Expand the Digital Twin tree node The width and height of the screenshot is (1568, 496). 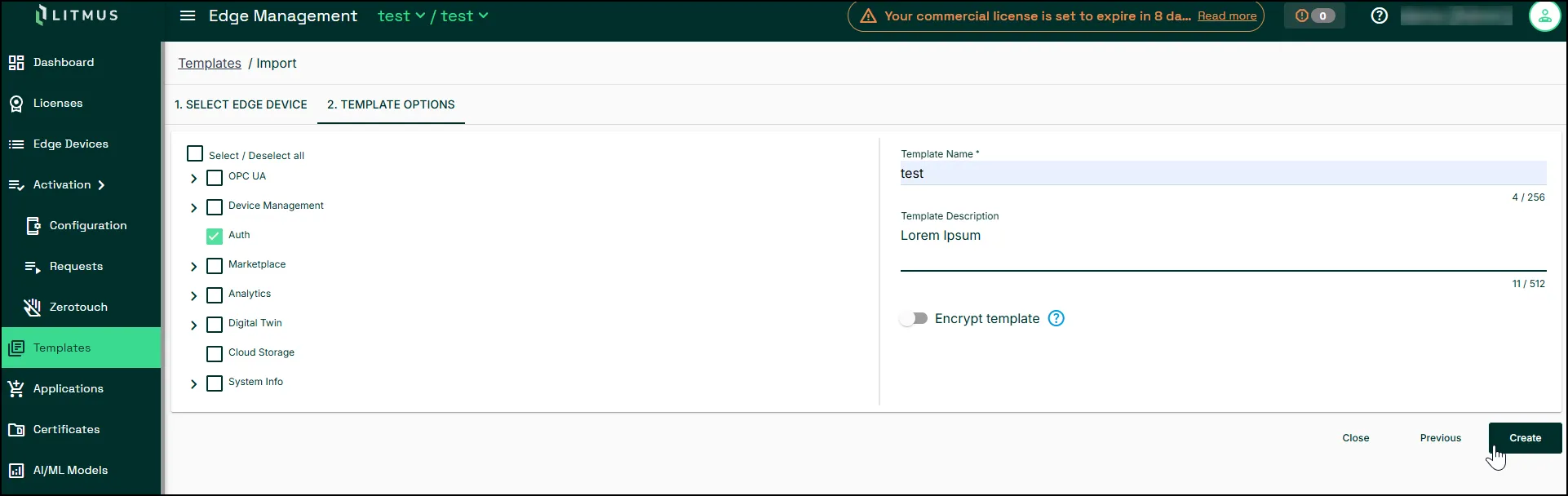(193, 325)
